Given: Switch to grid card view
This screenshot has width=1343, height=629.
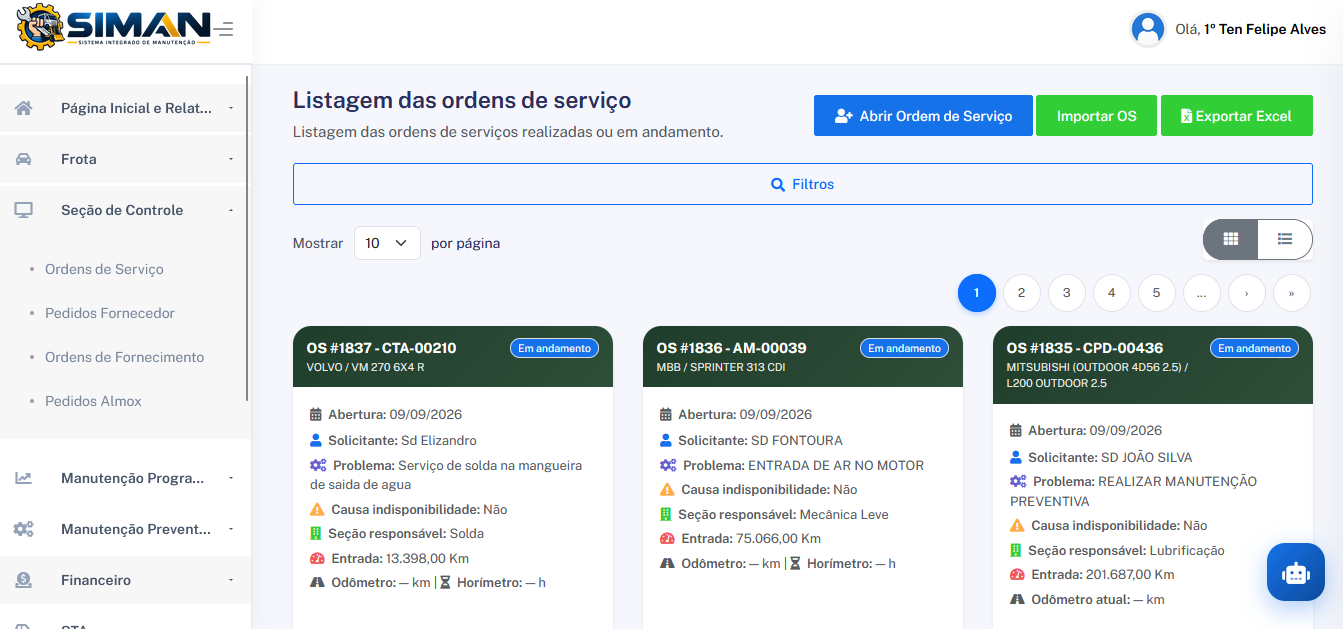Looking at the screenshot, I should click(x=1230, y=239).
